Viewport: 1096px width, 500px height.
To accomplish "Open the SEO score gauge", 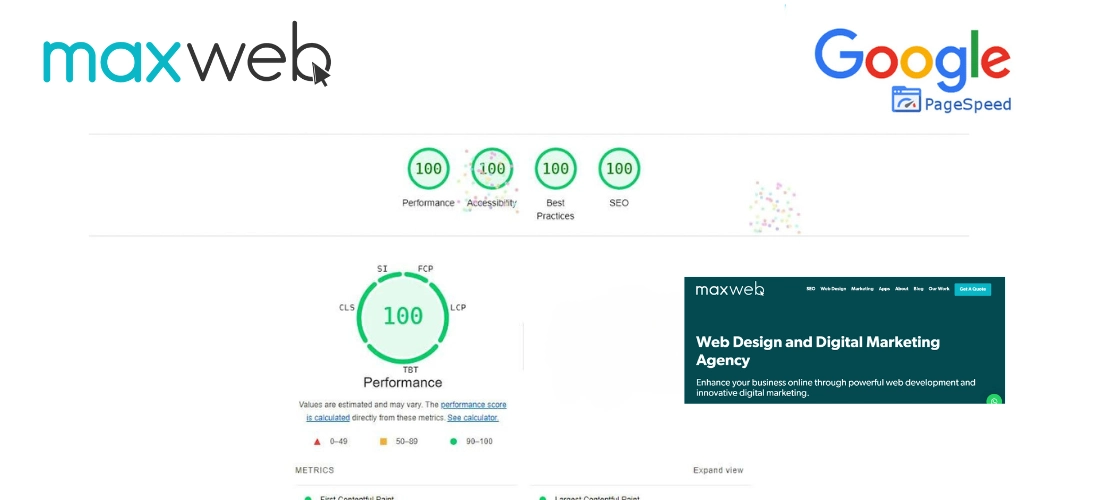I will point(619,169).
